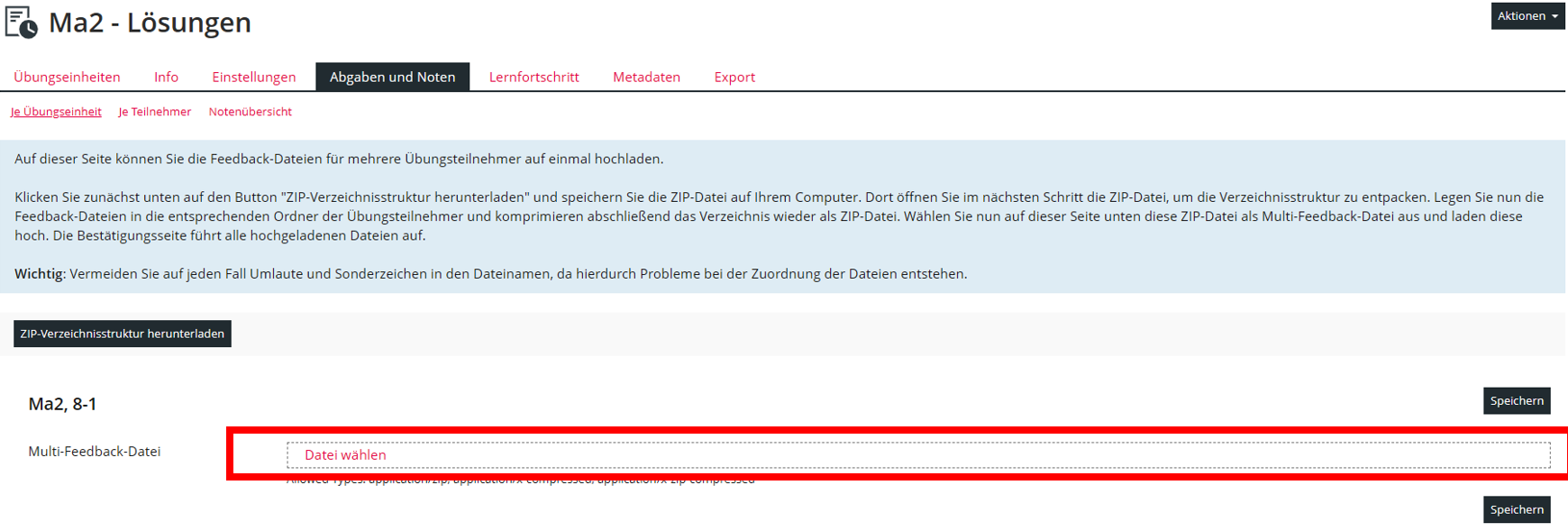Switch to the Metadaten tab

(x=646, y=78)
